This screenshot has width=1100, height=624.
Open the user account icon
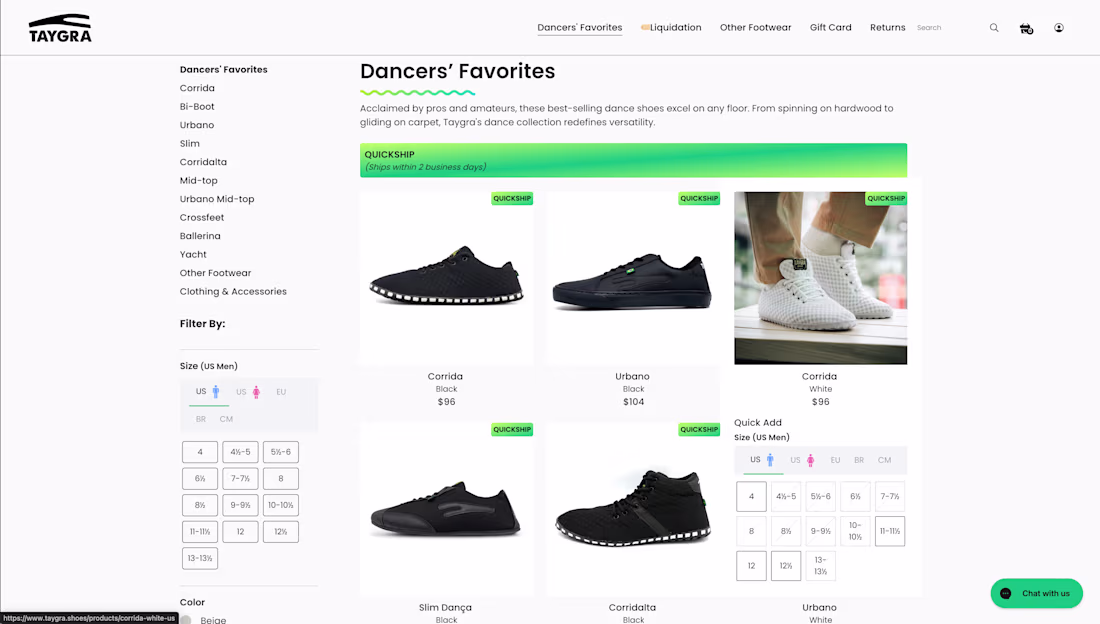click(x=1059, y=28)
